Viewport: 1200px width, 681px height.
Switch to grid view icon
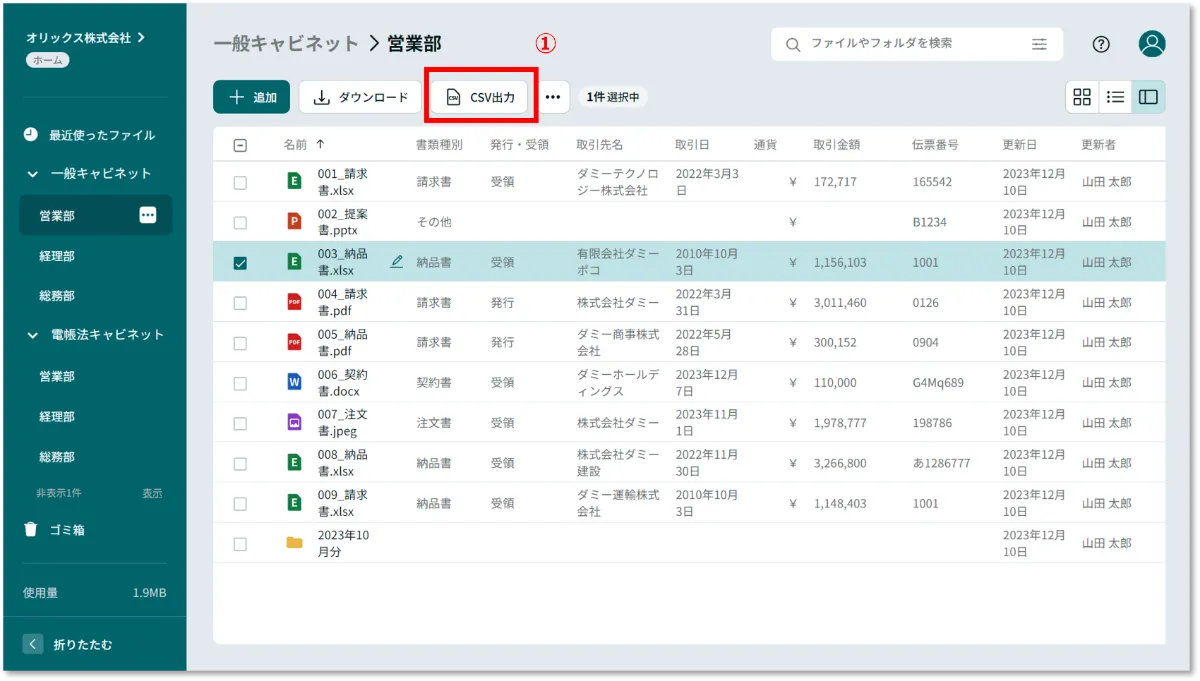(x=1082, y=97)
